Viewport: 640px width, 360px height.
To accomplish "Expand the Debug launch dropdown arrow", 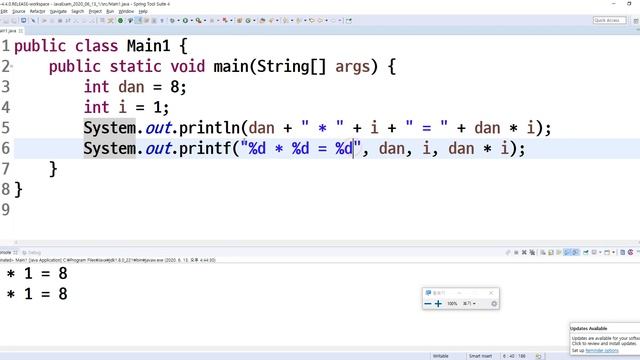I will click(x=178, y=20).
